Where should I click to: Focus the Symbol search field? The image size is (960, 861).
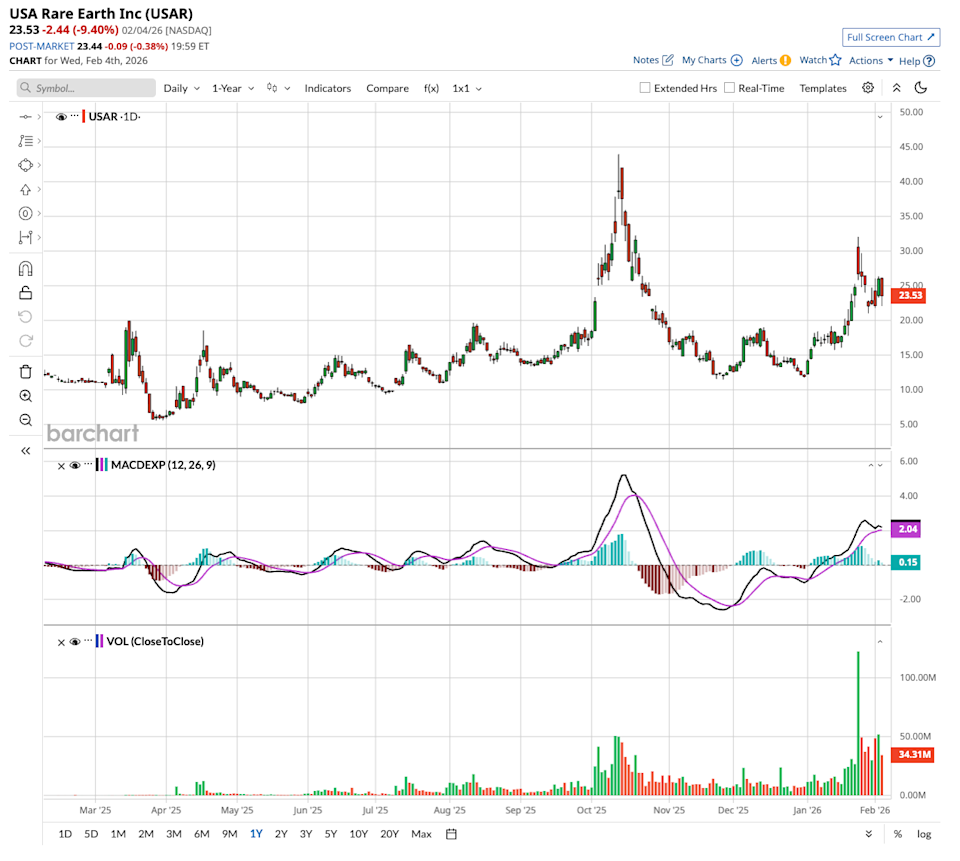pos(86,88)
